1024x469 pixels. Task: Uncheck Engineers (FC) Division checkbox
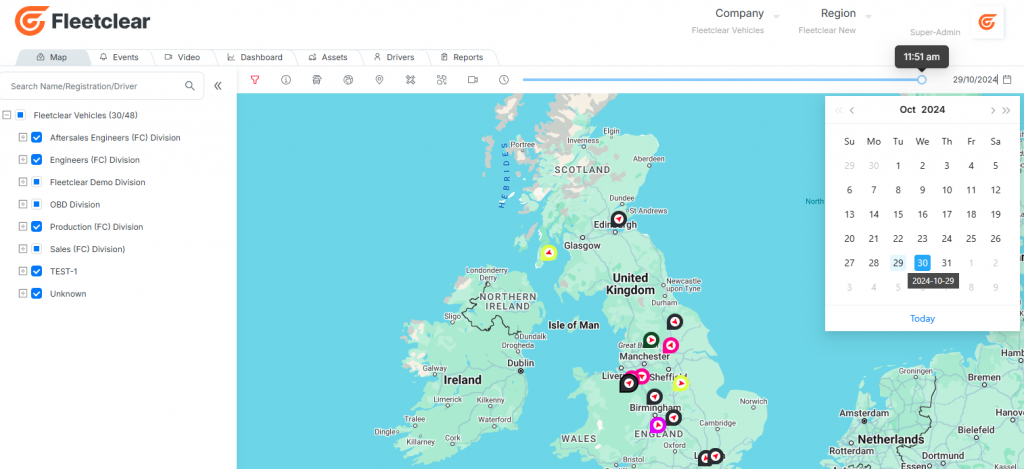[37, 160]
